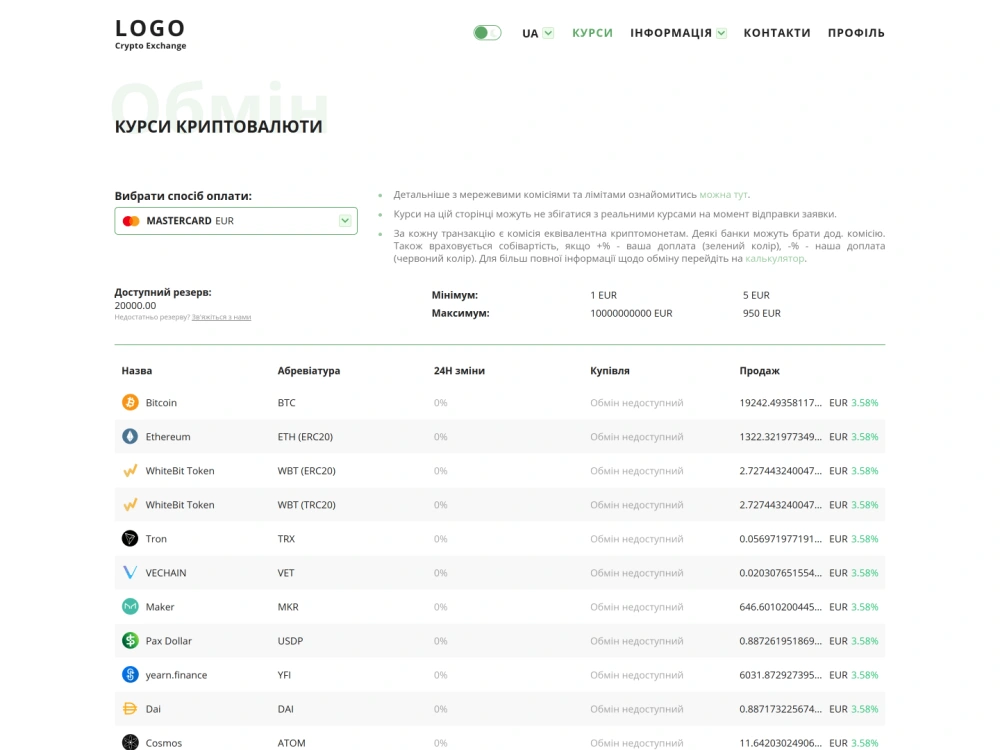This screenshot has height=750, width=1000.
Task: Click the 'Зв'яжіться з нами' link
Action: (221, 317)
